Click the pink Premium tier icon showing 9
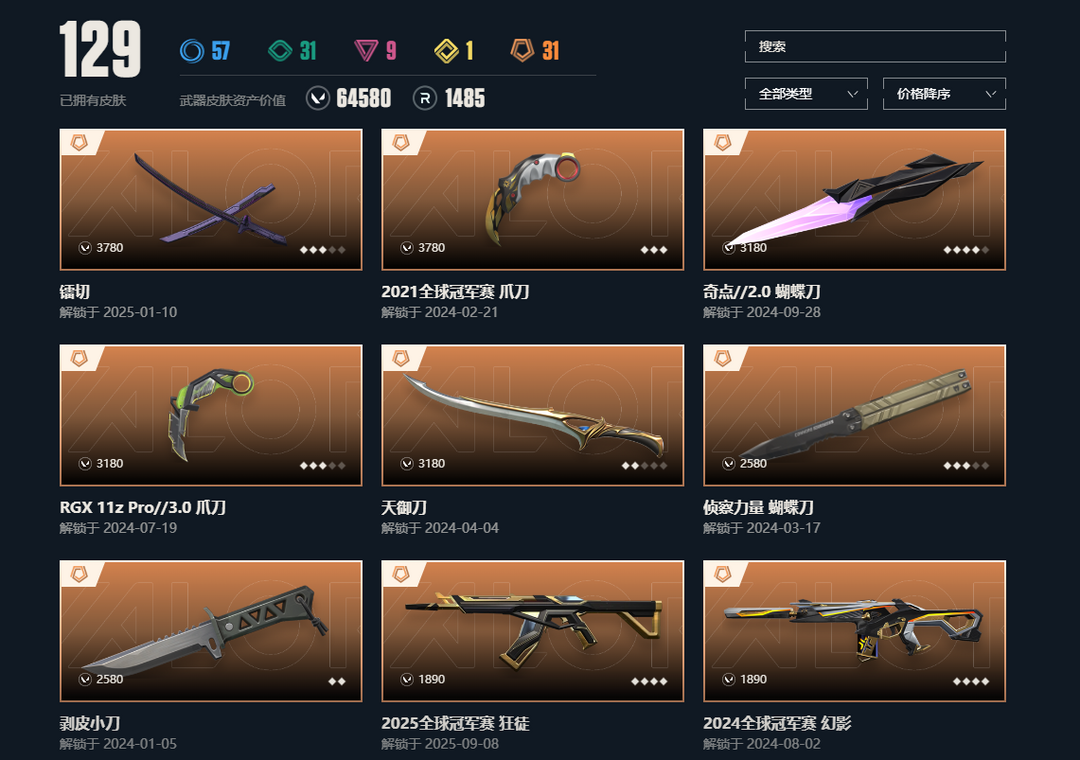1080x760 pixels. pyautogui.click(x=366, y=51)
